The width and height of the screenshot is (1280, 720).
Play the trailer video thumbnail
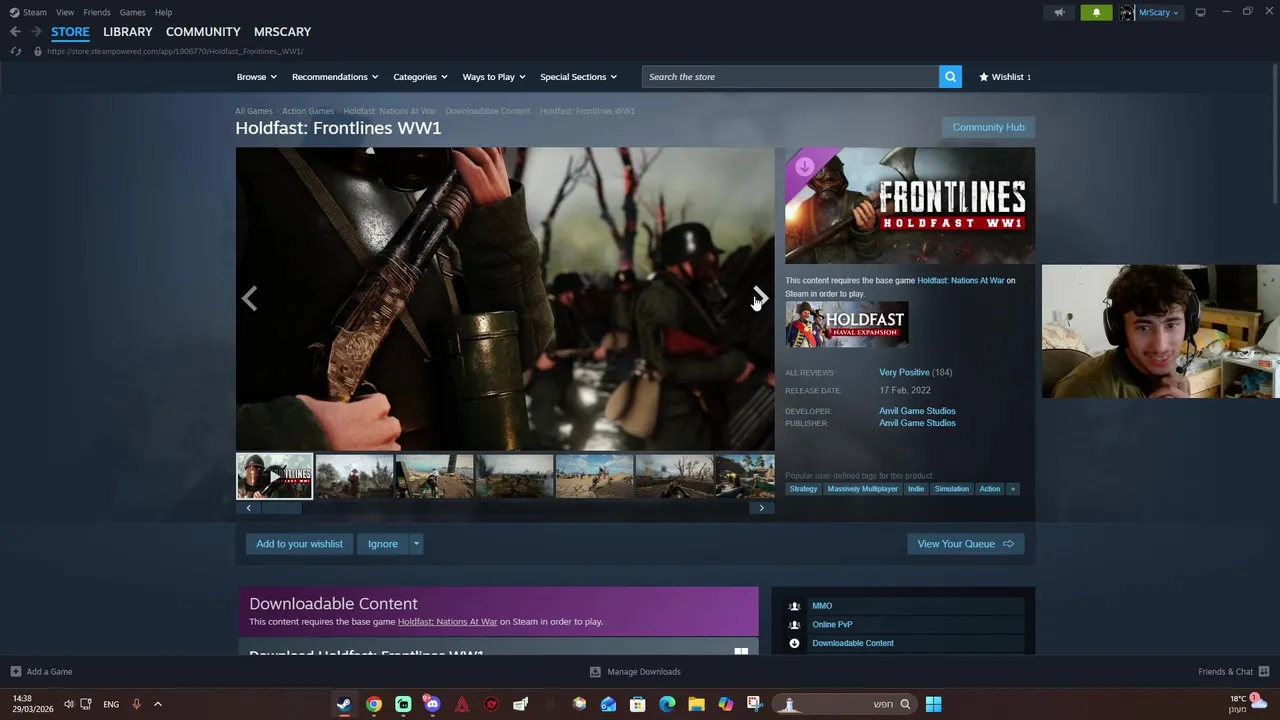coord(274,477)
